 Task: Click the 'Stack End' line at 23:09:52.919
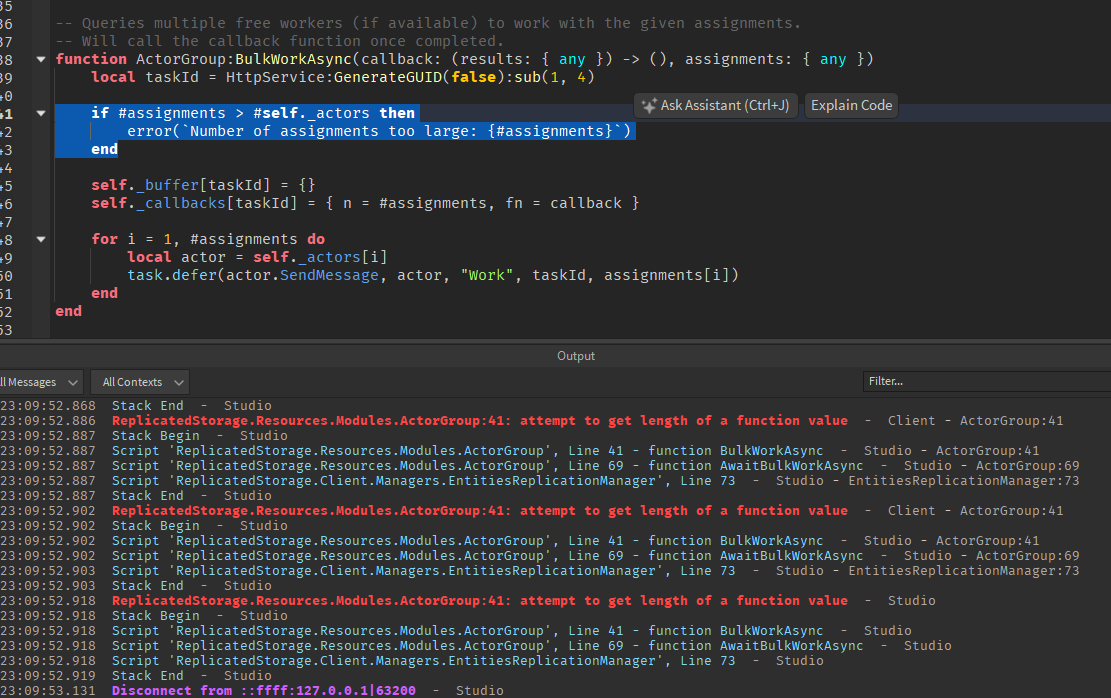[147, 676]
